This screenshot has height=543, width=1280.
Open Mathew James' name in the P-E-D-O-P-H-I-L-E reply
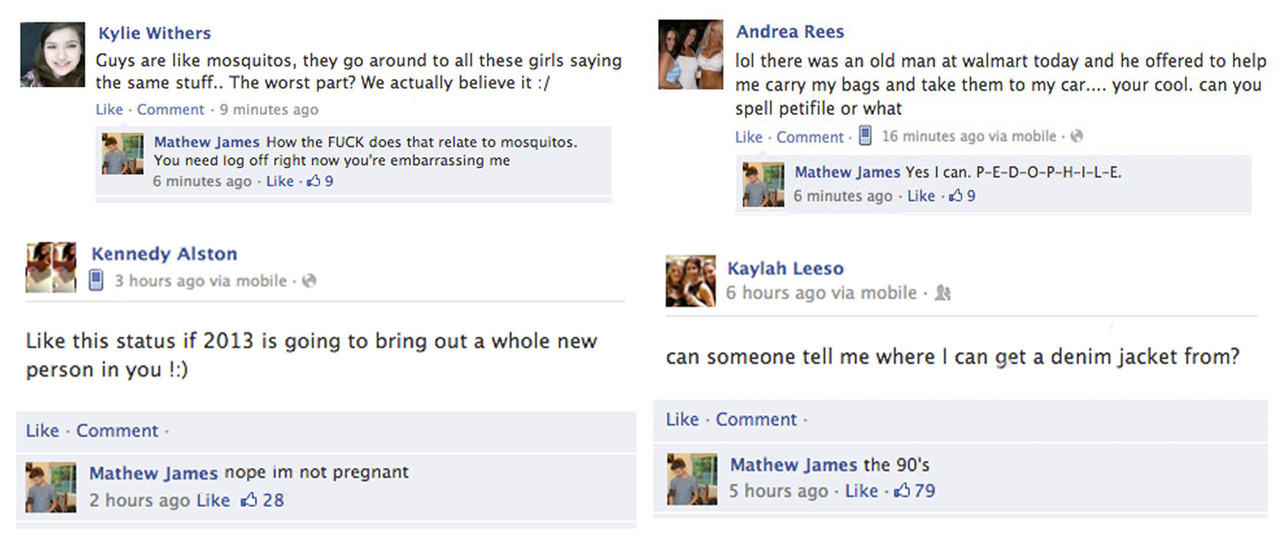pos(847,172)
